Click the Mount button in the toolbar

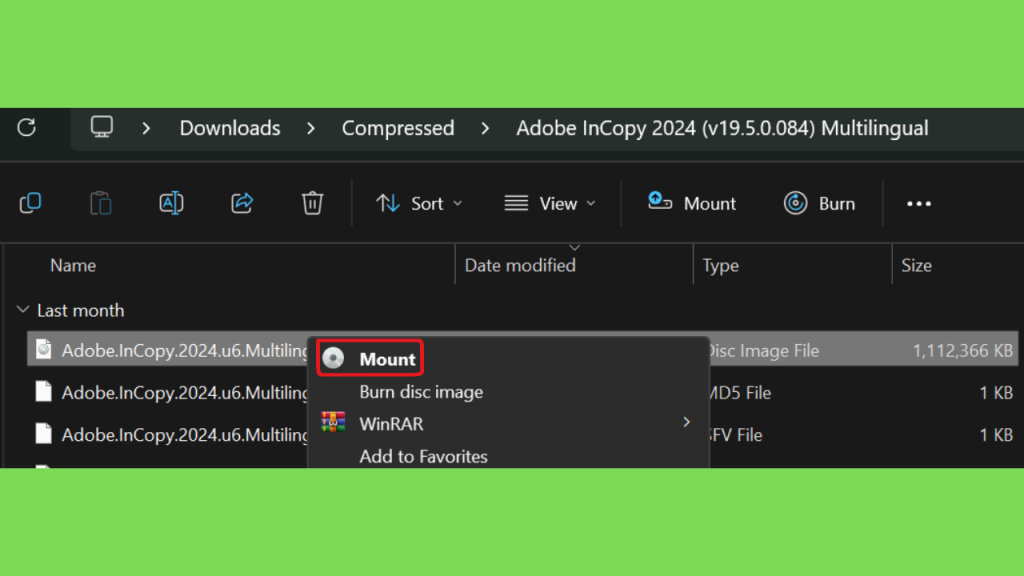coord(692,204)
